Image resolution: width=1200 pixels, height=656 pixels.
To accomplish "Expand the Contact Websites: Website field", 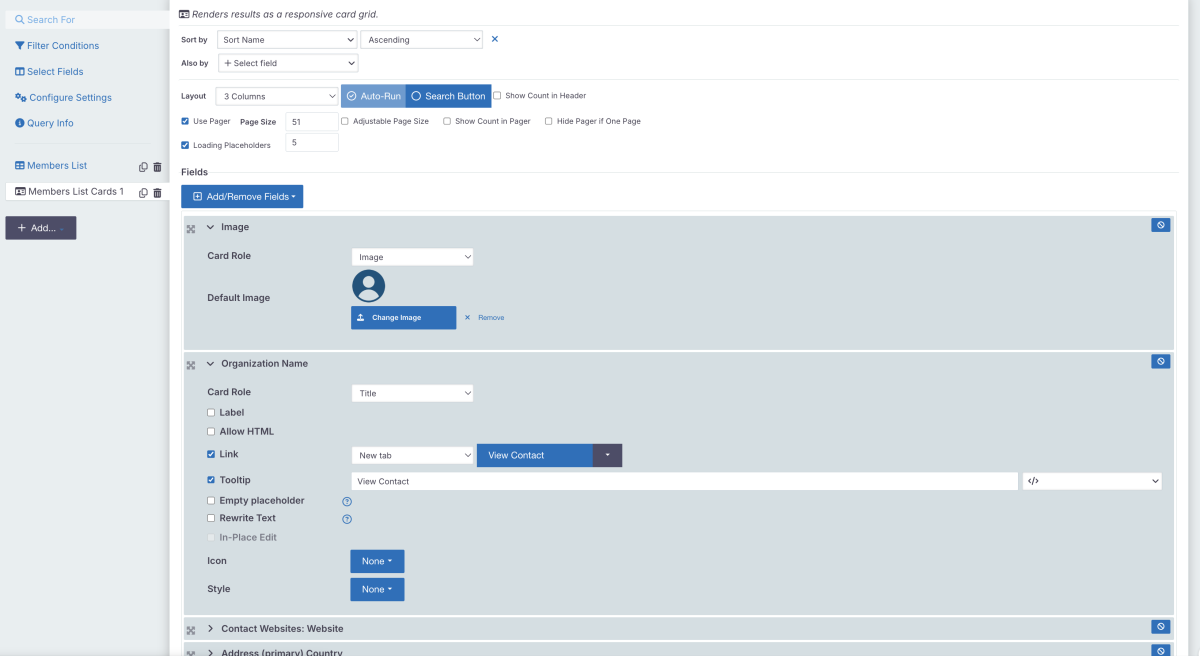I will pos(211,629).
